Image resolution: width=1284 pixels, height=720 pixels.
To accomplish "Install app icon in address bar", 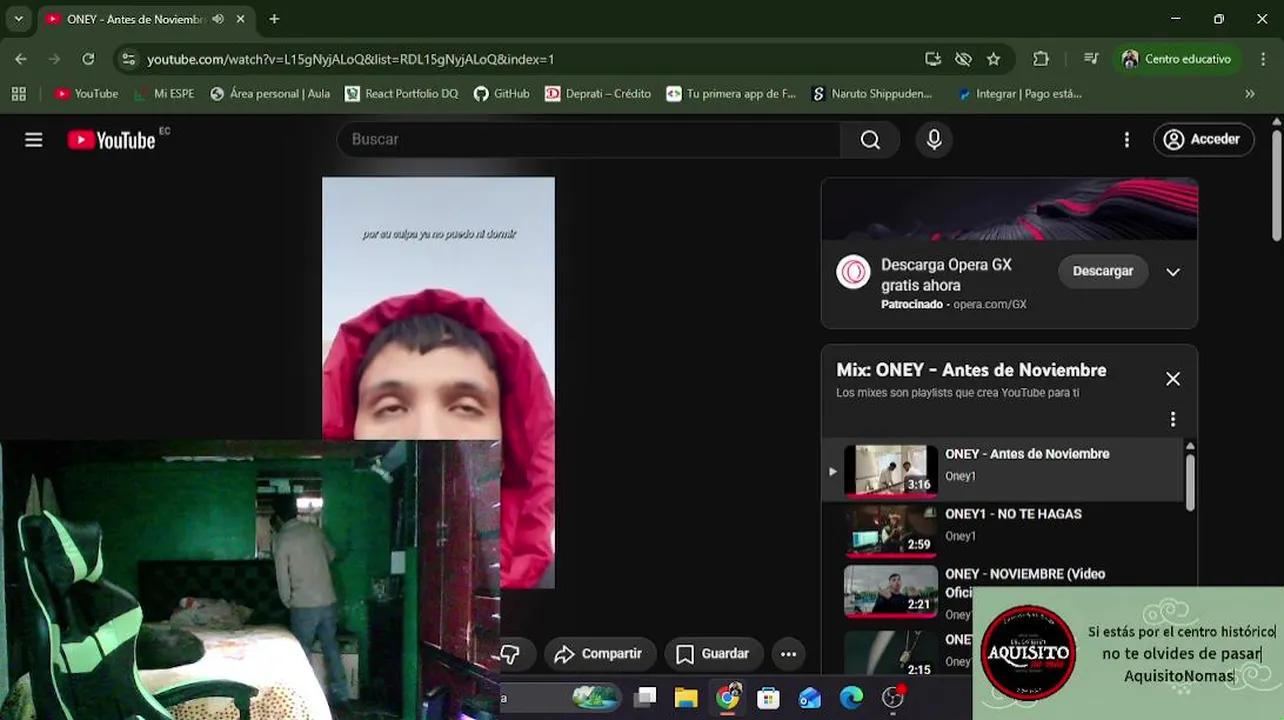I will [933, 59].
